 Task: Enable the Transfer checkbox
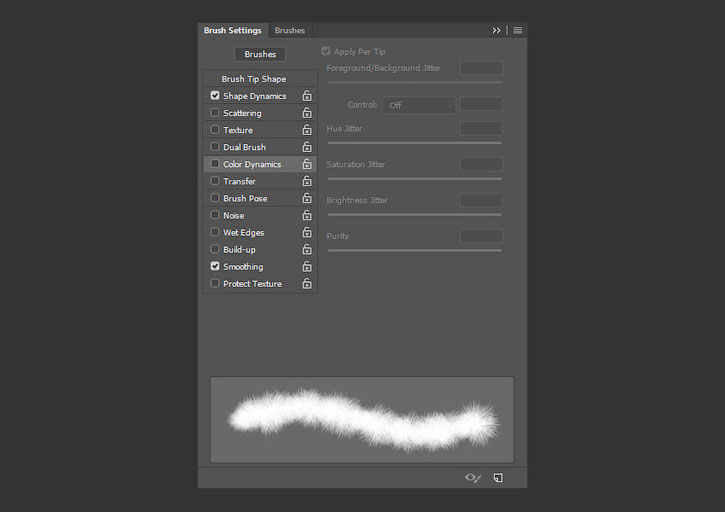point(215,181)
